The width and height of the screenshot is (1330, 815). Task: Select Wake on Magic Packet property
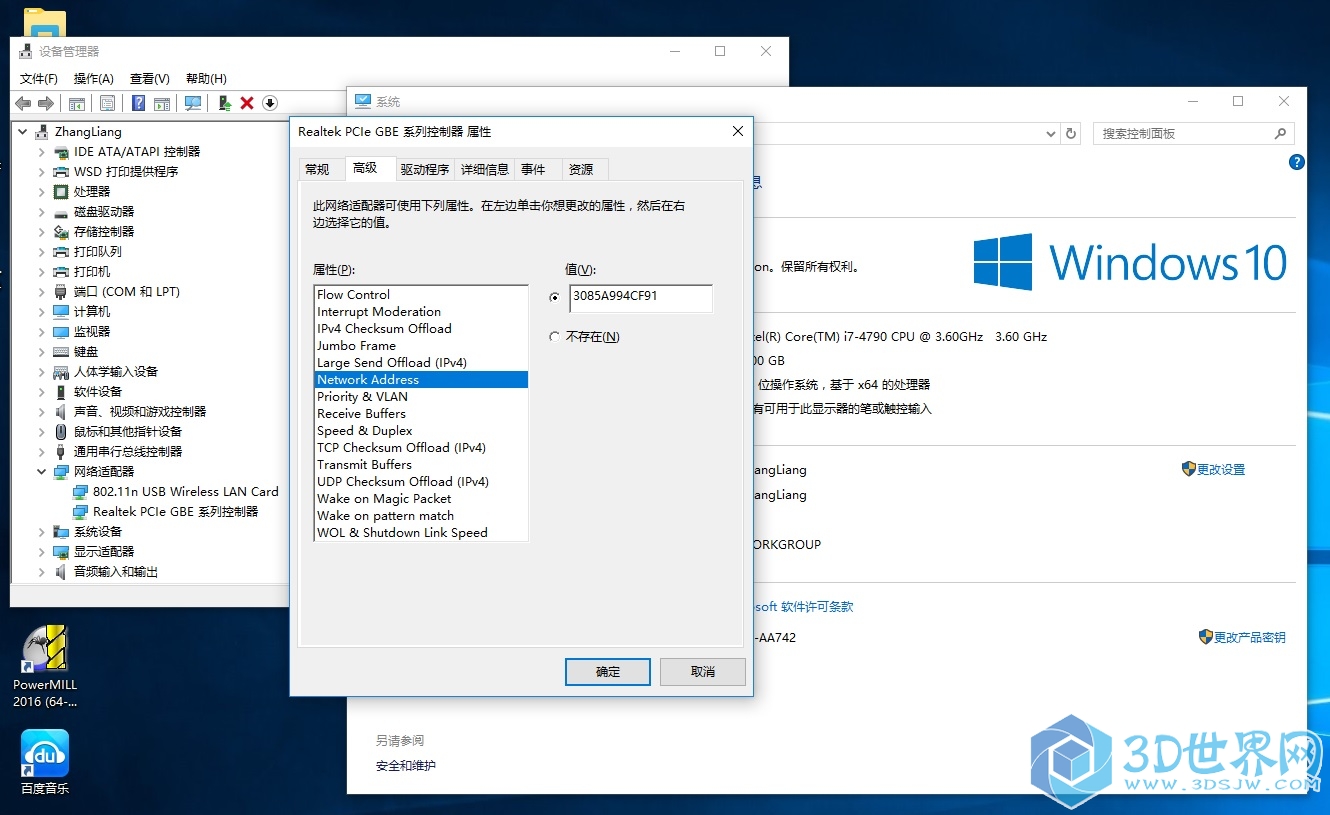pos(421,498)
